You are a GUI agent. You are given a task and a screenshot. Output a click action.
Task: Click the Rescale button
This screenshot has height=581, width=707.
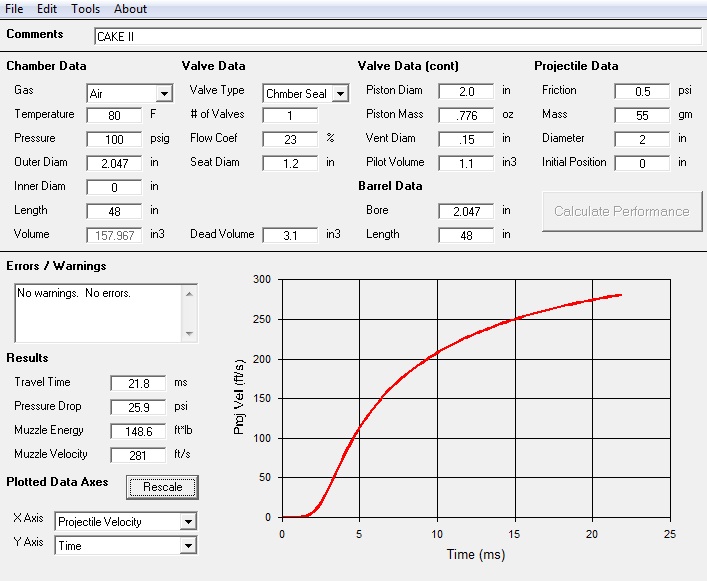tap(163, 487)
